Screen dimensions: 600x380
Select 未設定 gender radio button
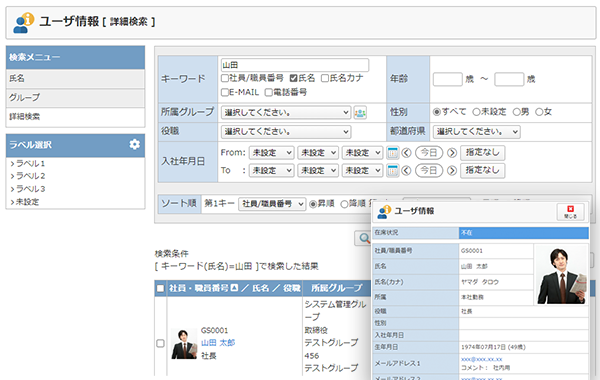click(x=476, y=112)
